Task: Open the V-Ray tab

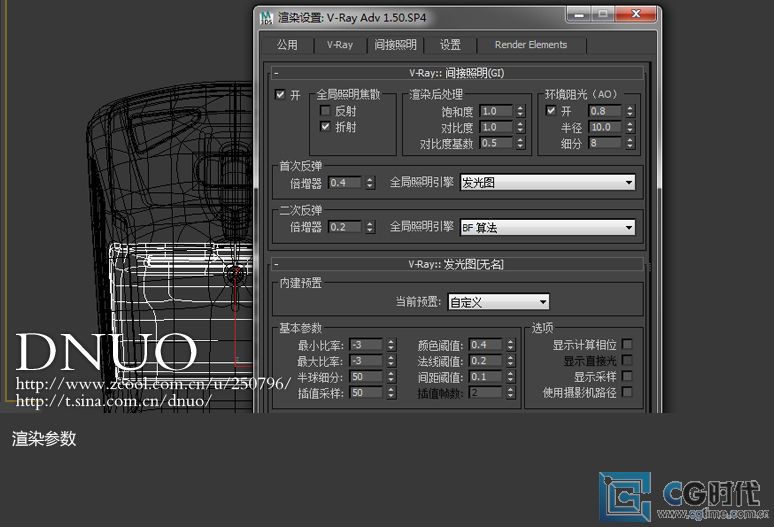Action: (x=340, y=45)
